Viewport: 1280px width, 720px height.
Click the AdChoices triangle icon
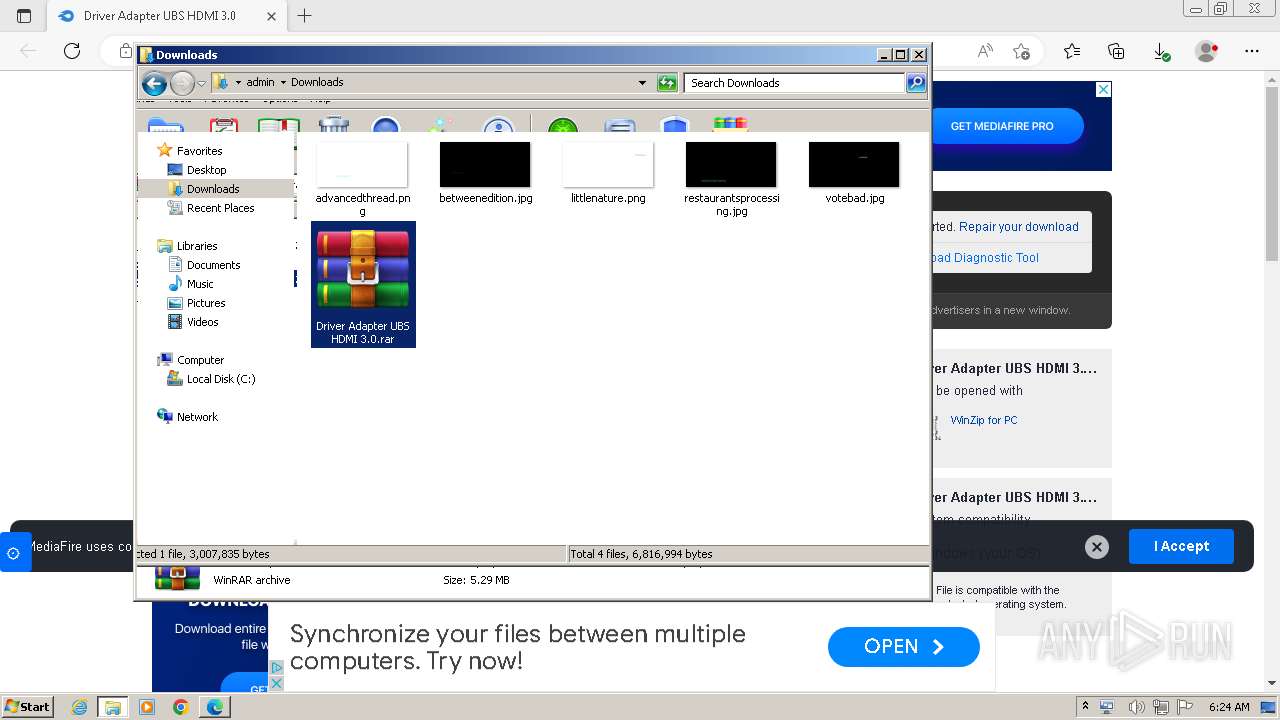(277, 668)
